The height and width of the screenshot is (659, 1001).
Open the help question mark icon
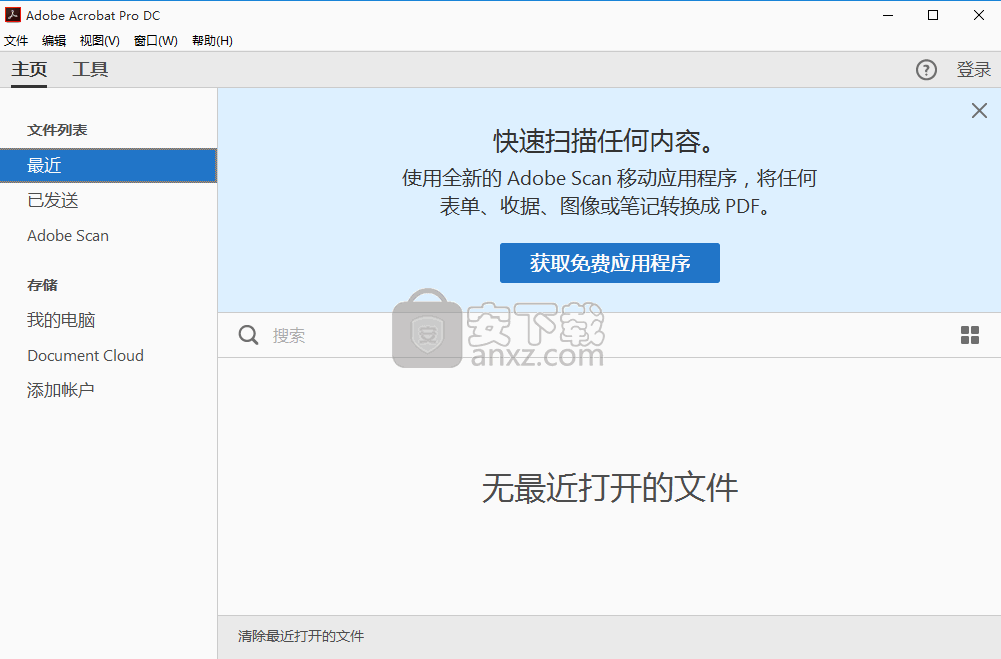pyautogui.click(x=926, y=70)
